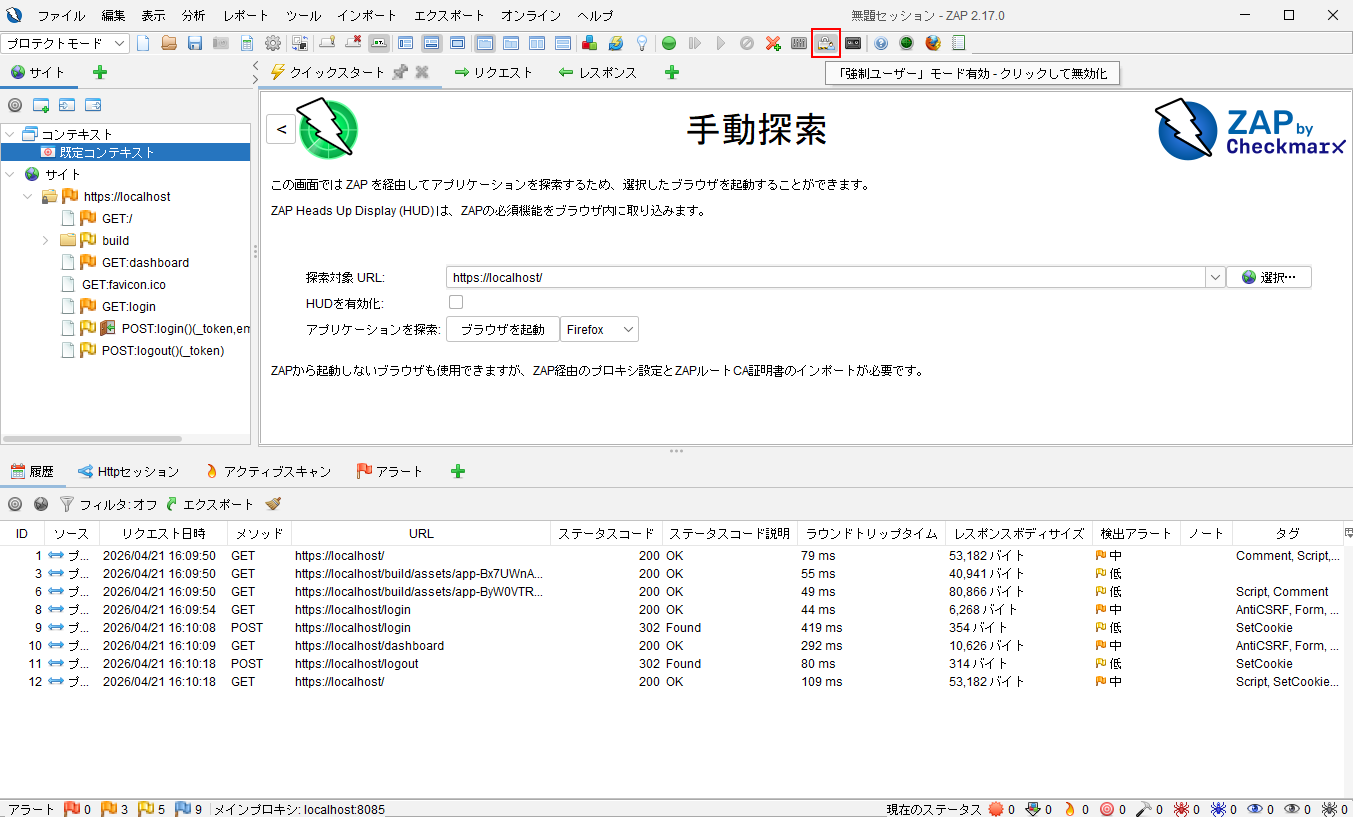The height and width of the screenshot is (817, 1353).
Task: Select the GET:dashboard tree node
Action: click(145, 262)
